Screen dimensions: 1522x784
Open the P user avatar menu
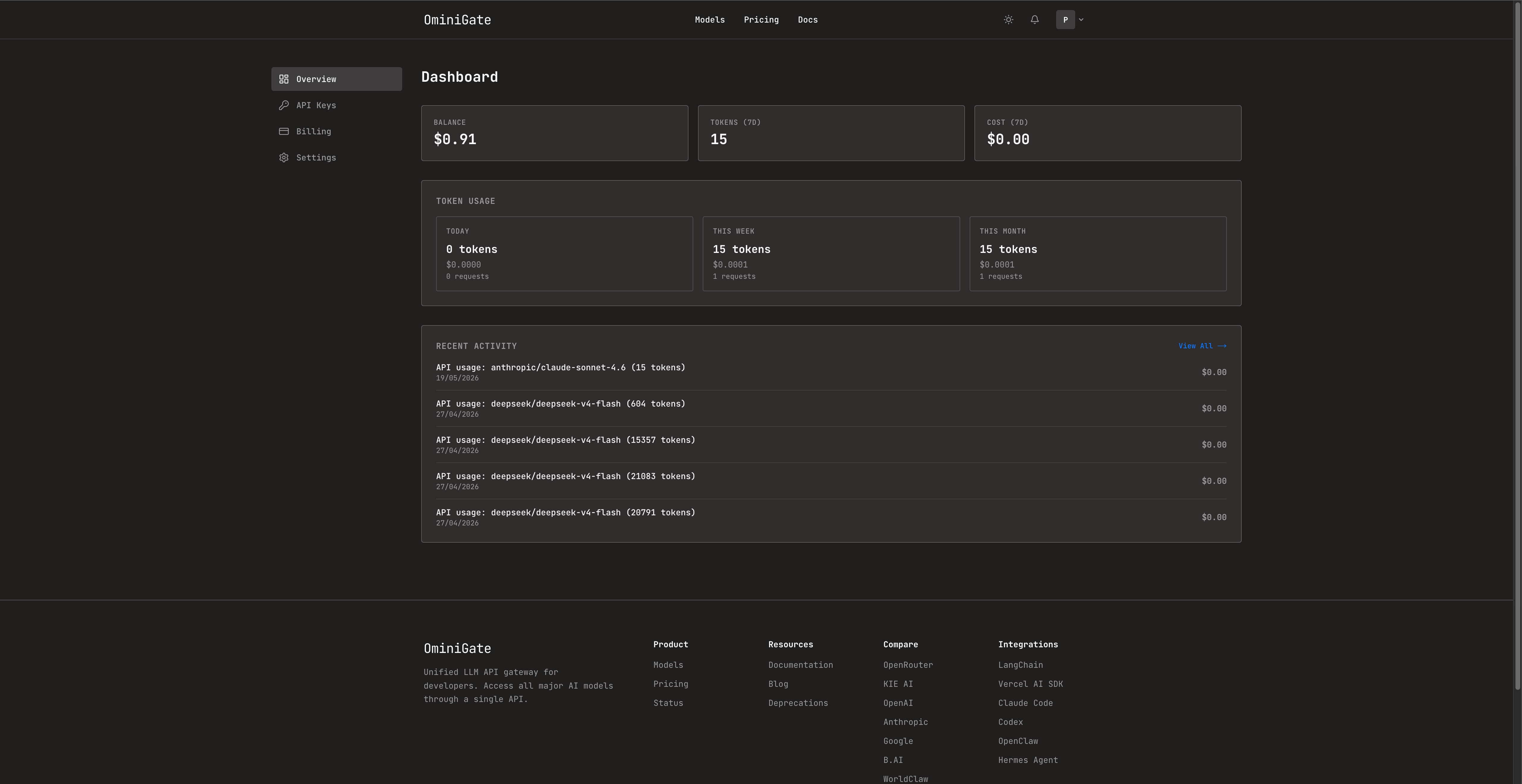[1065, 20]
